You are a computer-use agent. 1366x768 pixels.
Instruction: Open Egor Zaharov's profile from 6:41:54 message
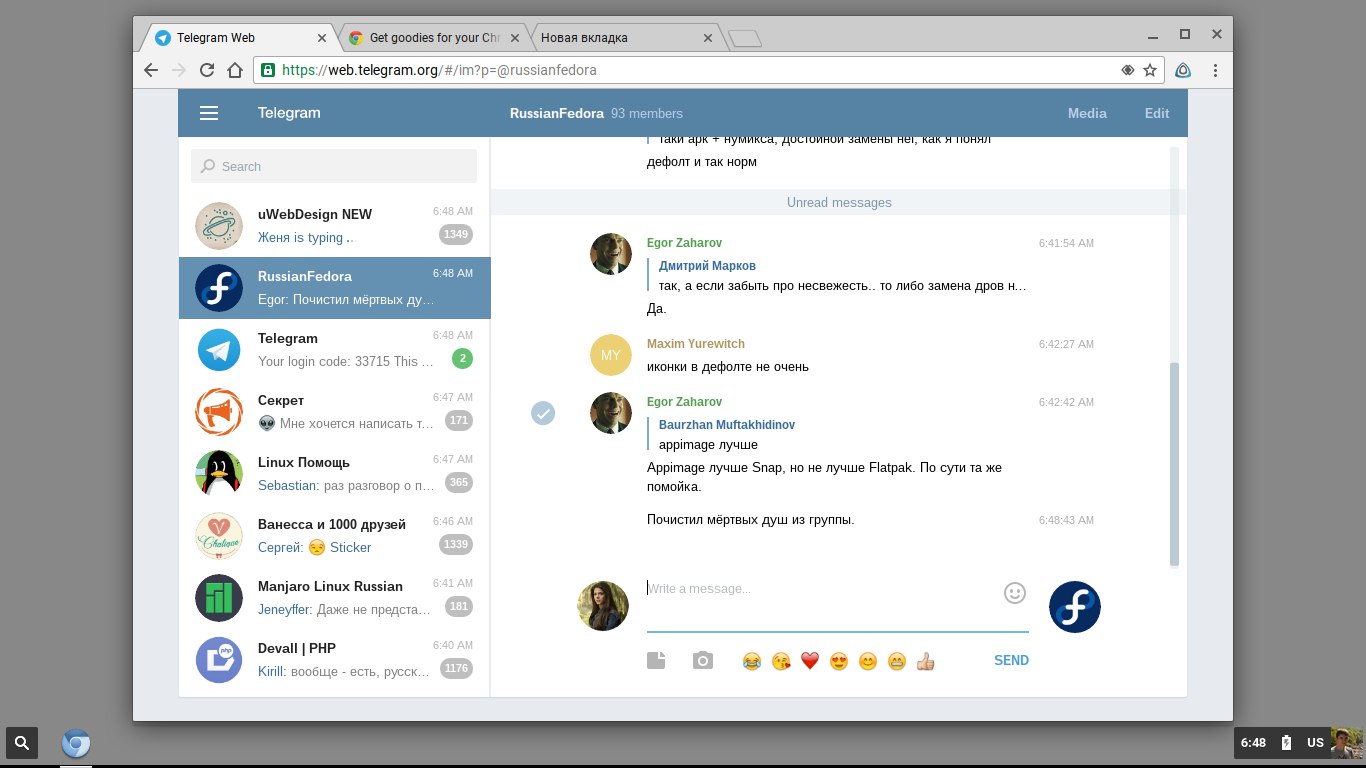click(684, 243)
